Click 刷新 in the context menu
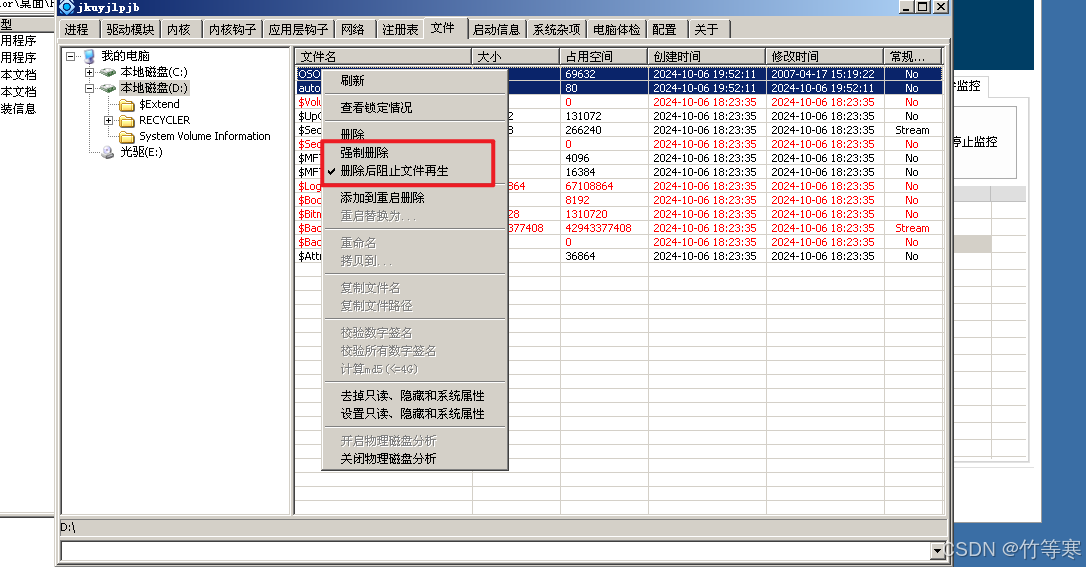 pos(352,80)
